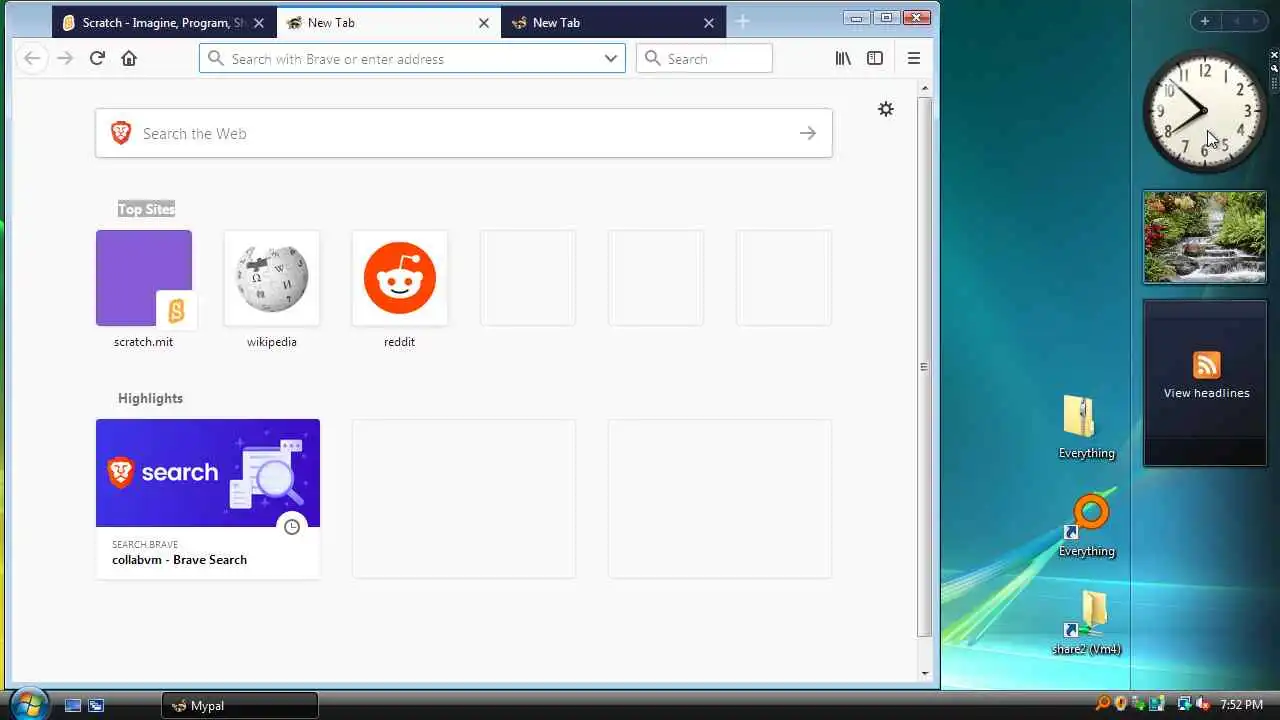The height and width of the screenshot is (720, 1280).
Task: Open the browser home page
Action: click(x=129, y=58)
